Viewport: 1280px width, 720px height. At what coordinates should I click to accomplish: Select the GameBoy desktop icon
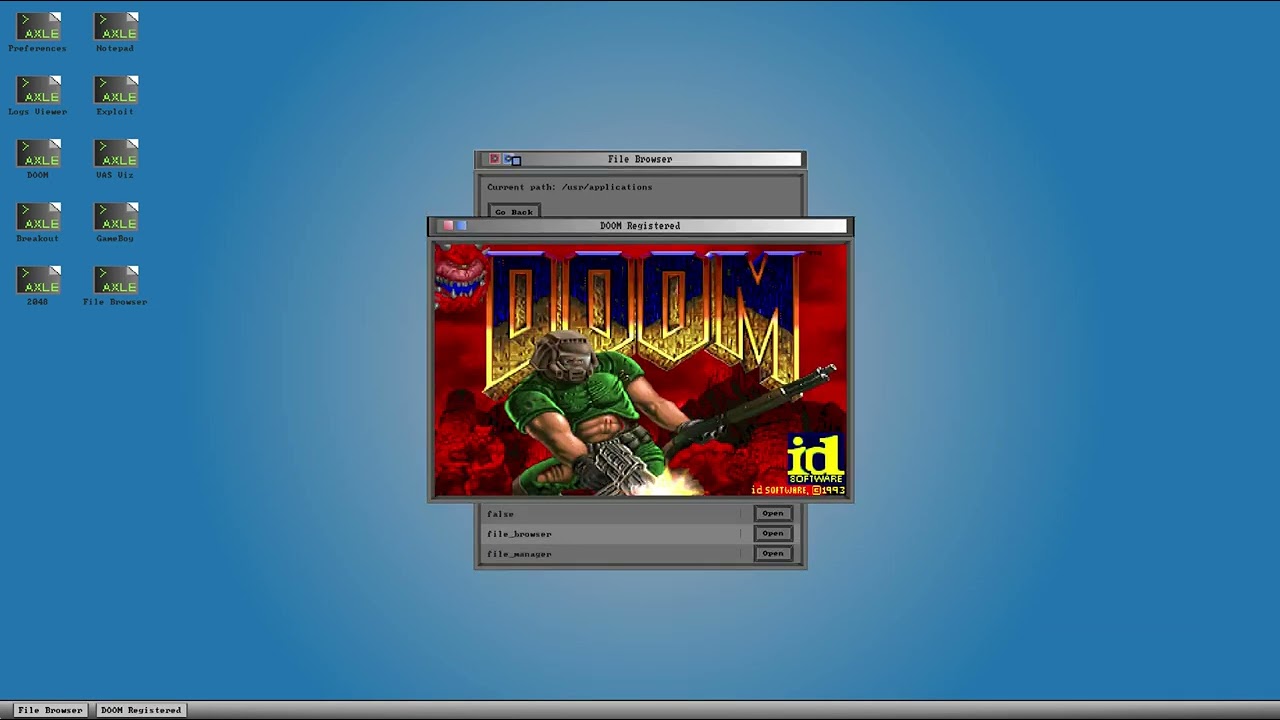[115, 222]
